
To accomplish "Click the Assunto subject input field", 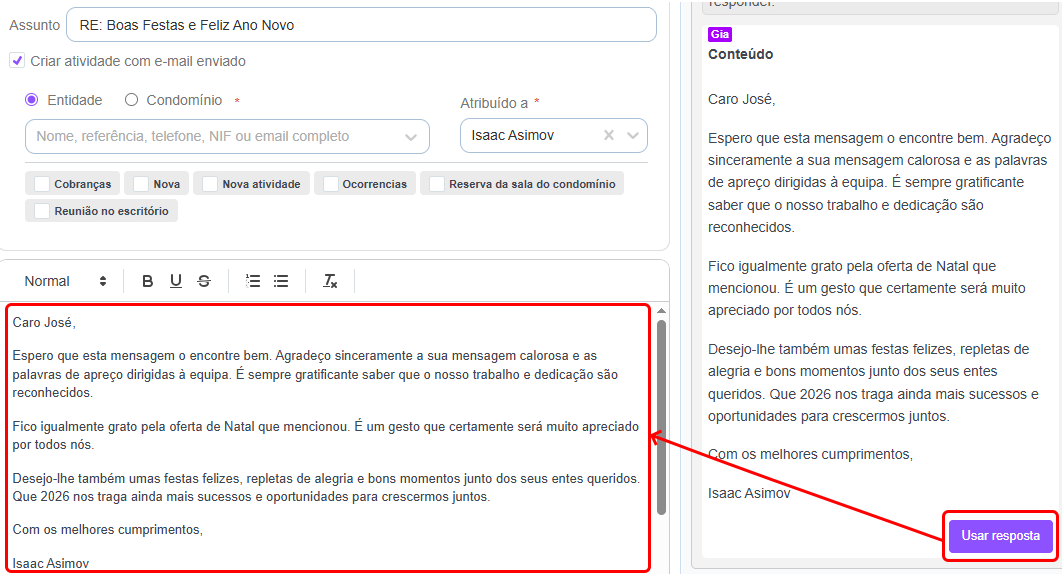I will 360,25.
